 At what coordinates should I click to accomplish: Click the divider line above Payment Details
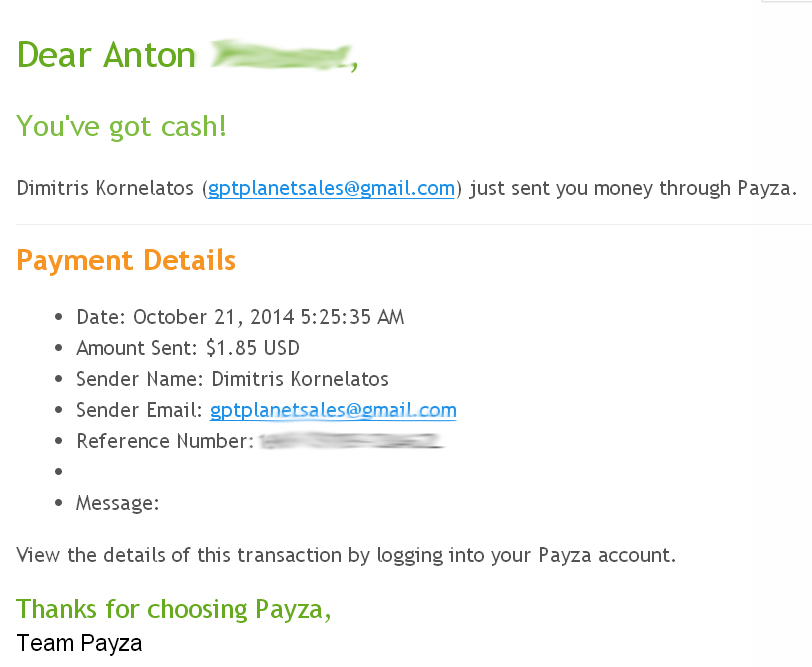(x=406, y=224)
